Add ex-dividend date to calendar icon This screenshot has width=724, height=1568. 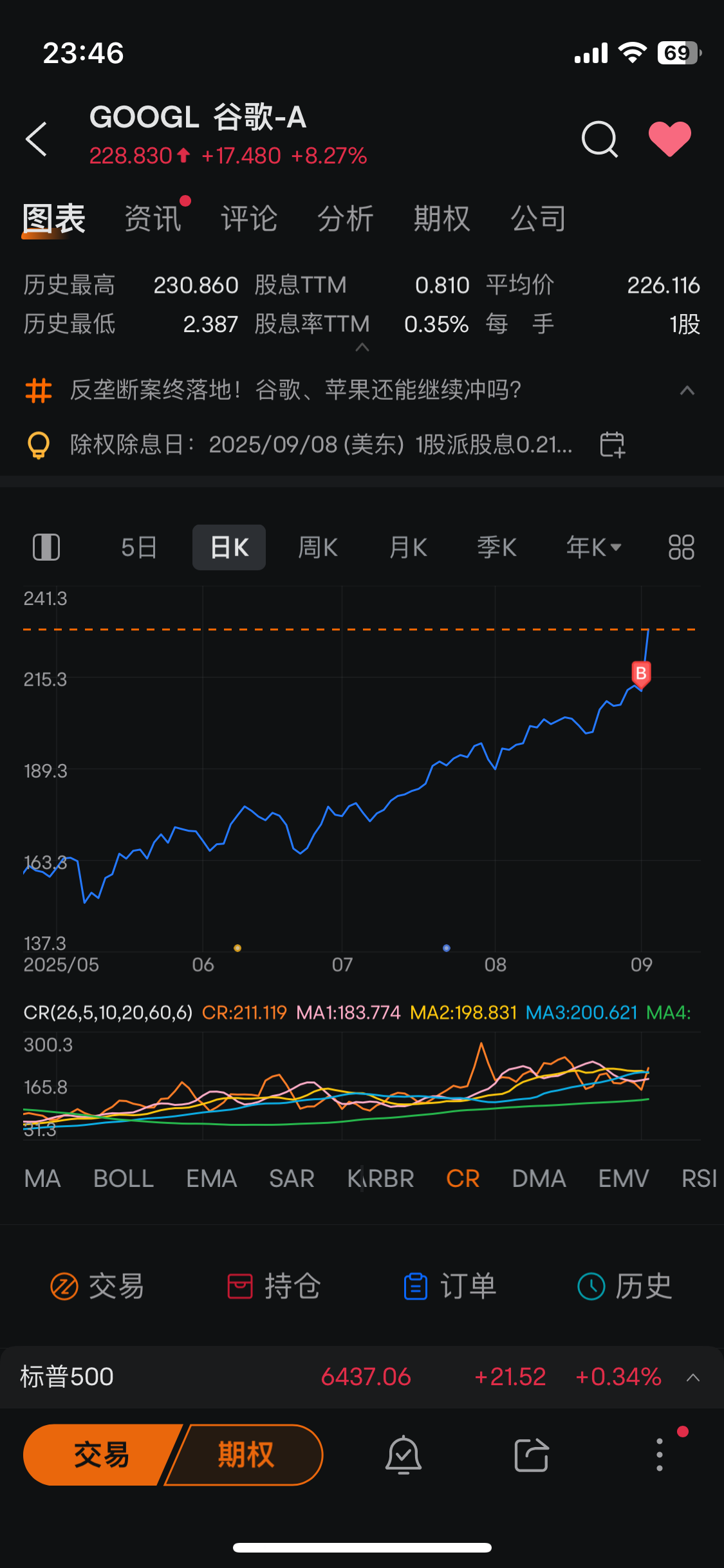(x=612, y=445)
